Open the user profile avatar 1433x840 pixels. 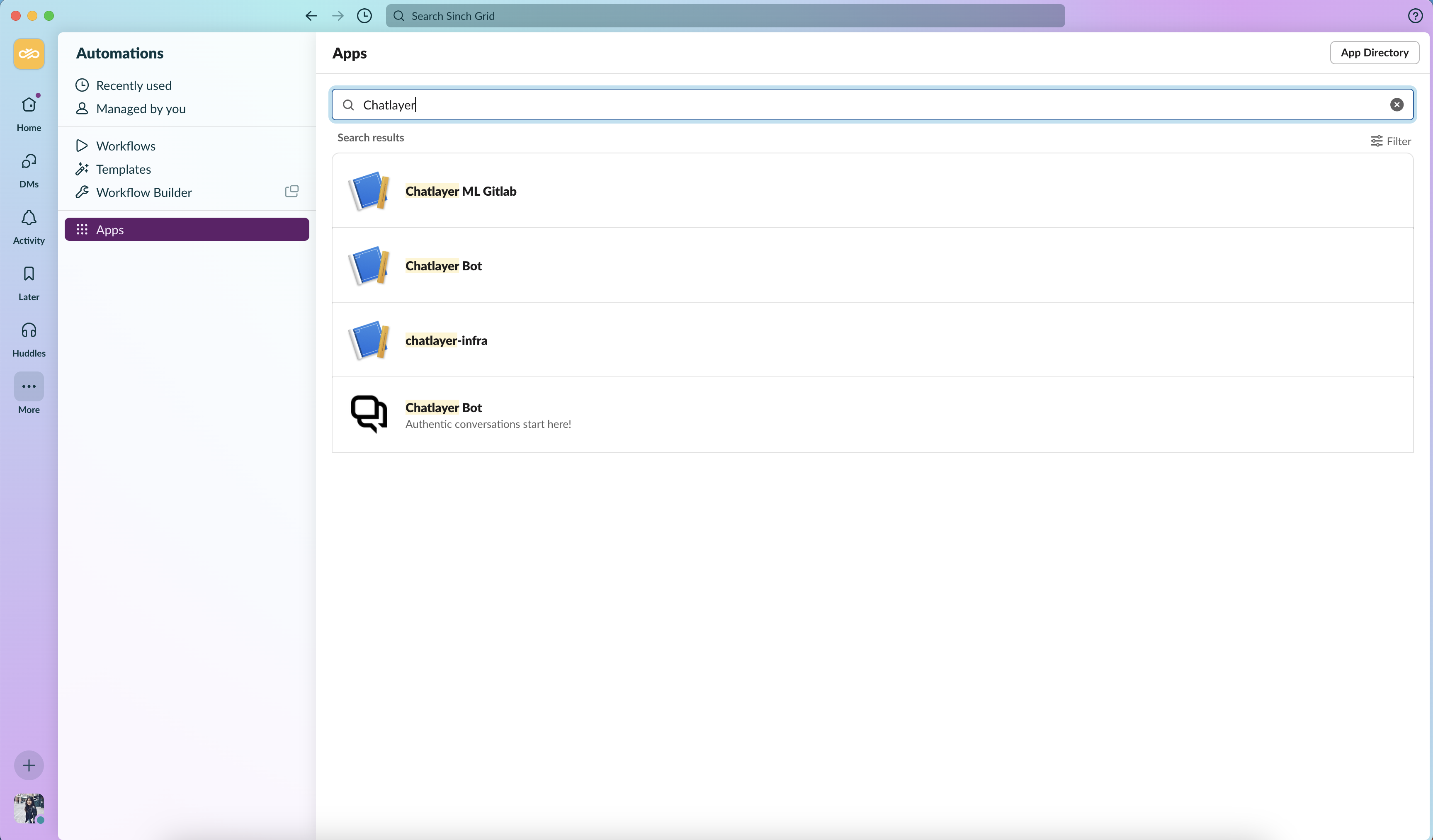pyautogui.click(x=29, y=808)
